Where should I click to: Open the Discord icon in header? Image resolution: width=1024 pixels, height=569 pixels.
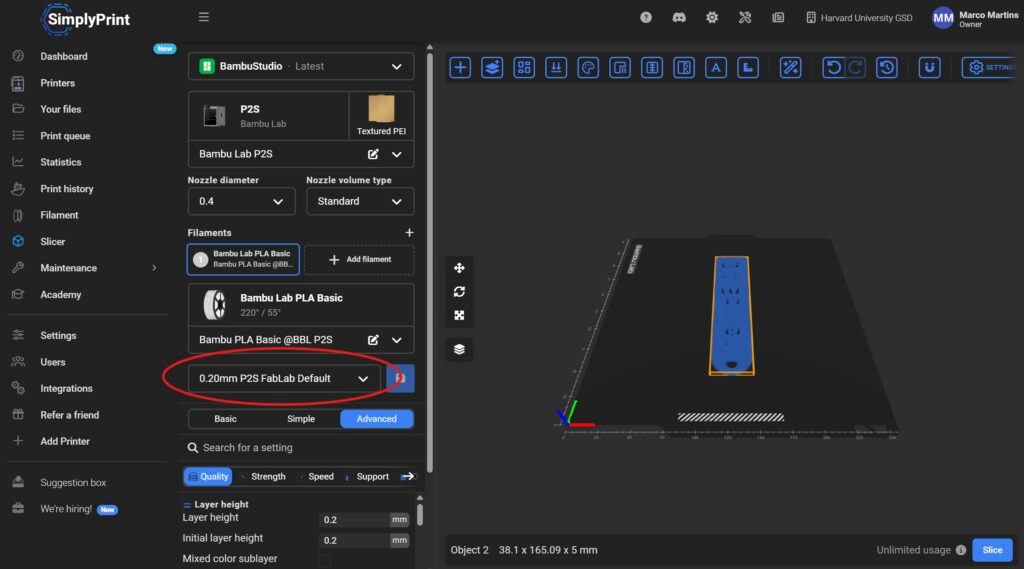(x=679, y=18)
